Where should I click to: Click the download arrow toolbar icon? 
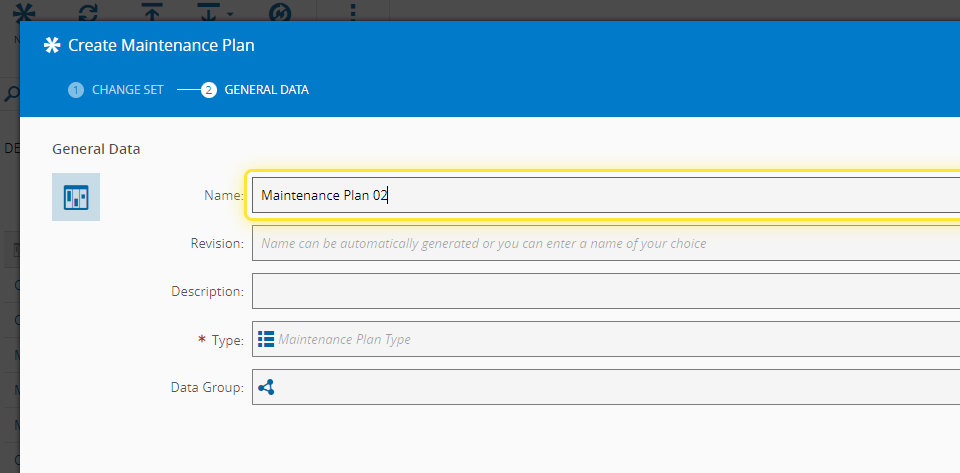point(209,10)
